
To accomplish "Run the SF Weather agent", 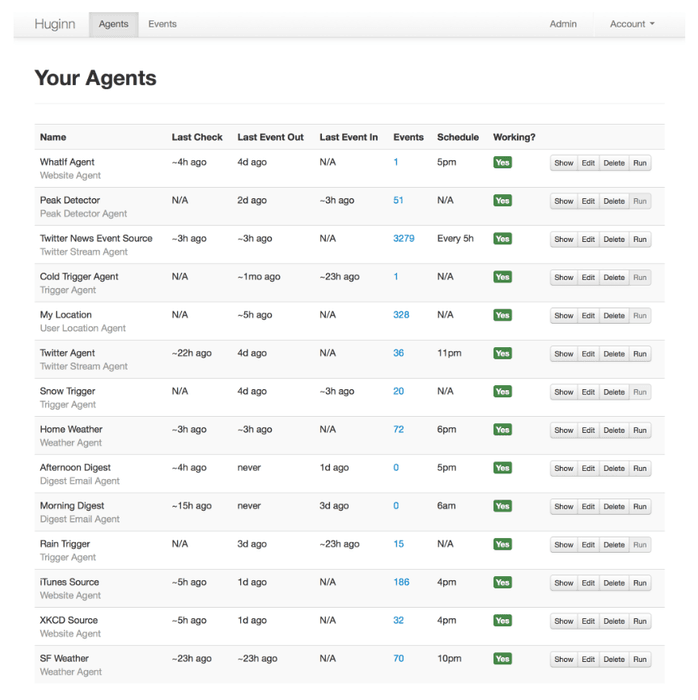I will 640,660.
